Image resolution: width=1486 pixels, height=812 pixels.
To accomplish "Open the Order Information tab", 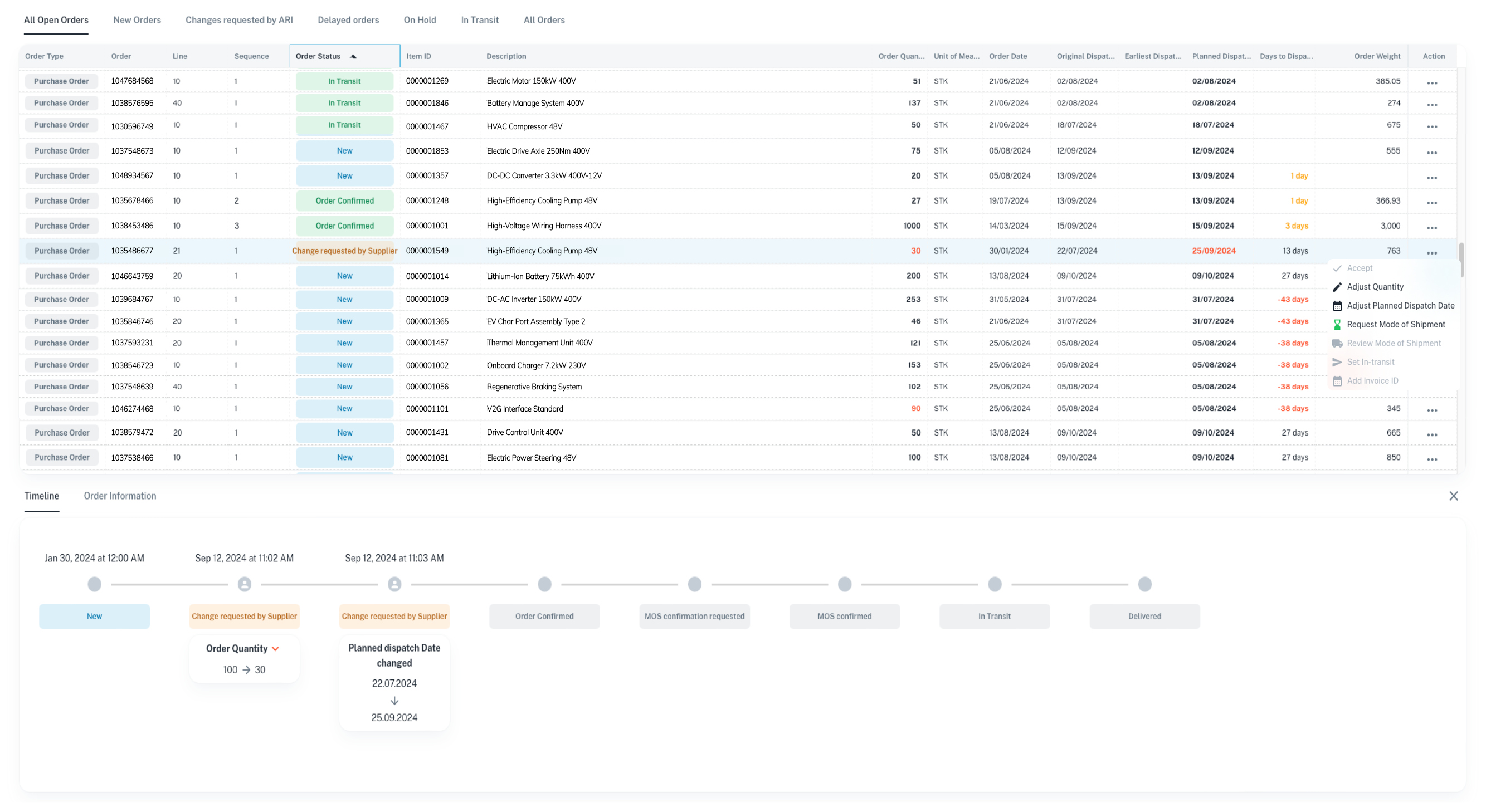I will coord(120,496).
